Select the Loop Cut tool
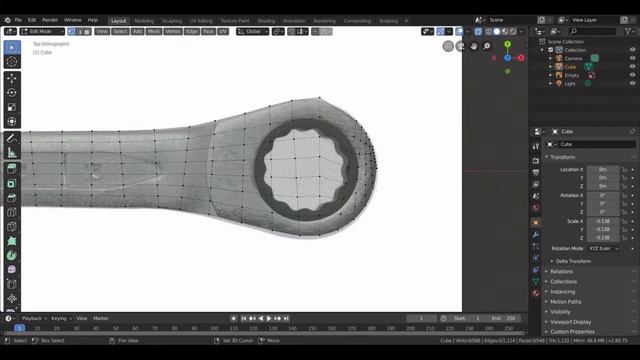 12,212
